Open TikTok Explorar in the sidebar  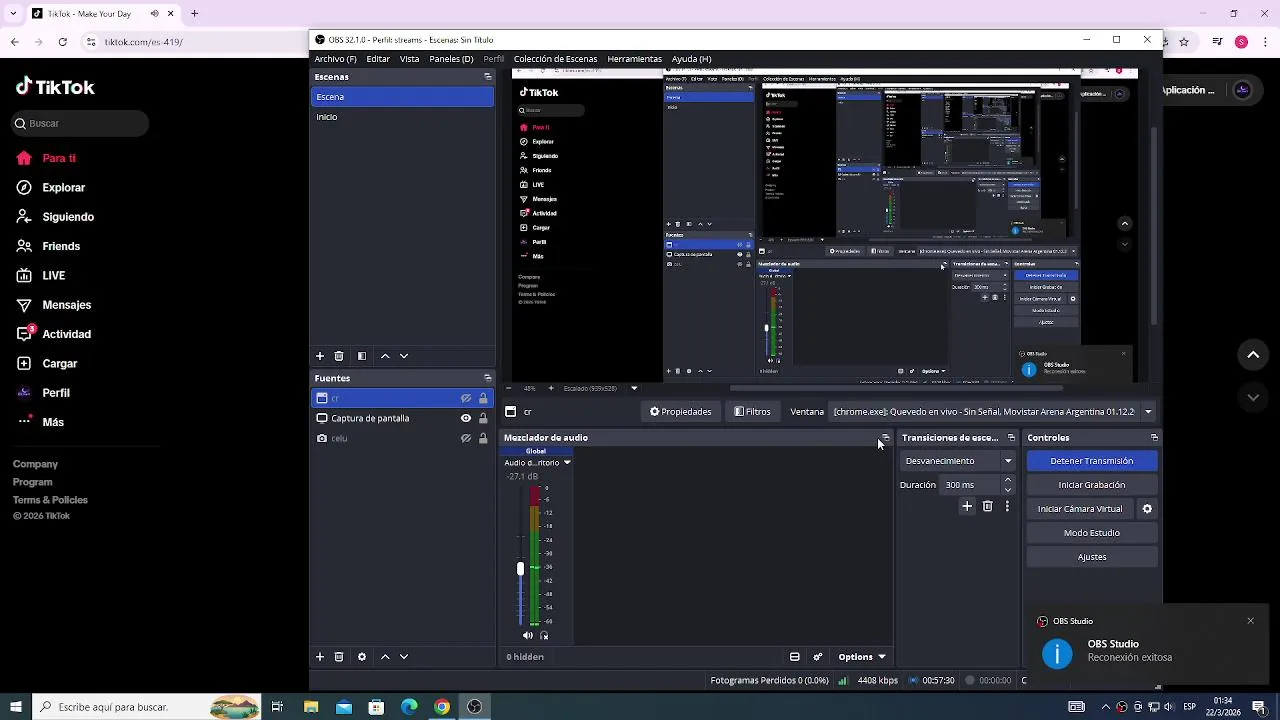click(x=63, y=188)
